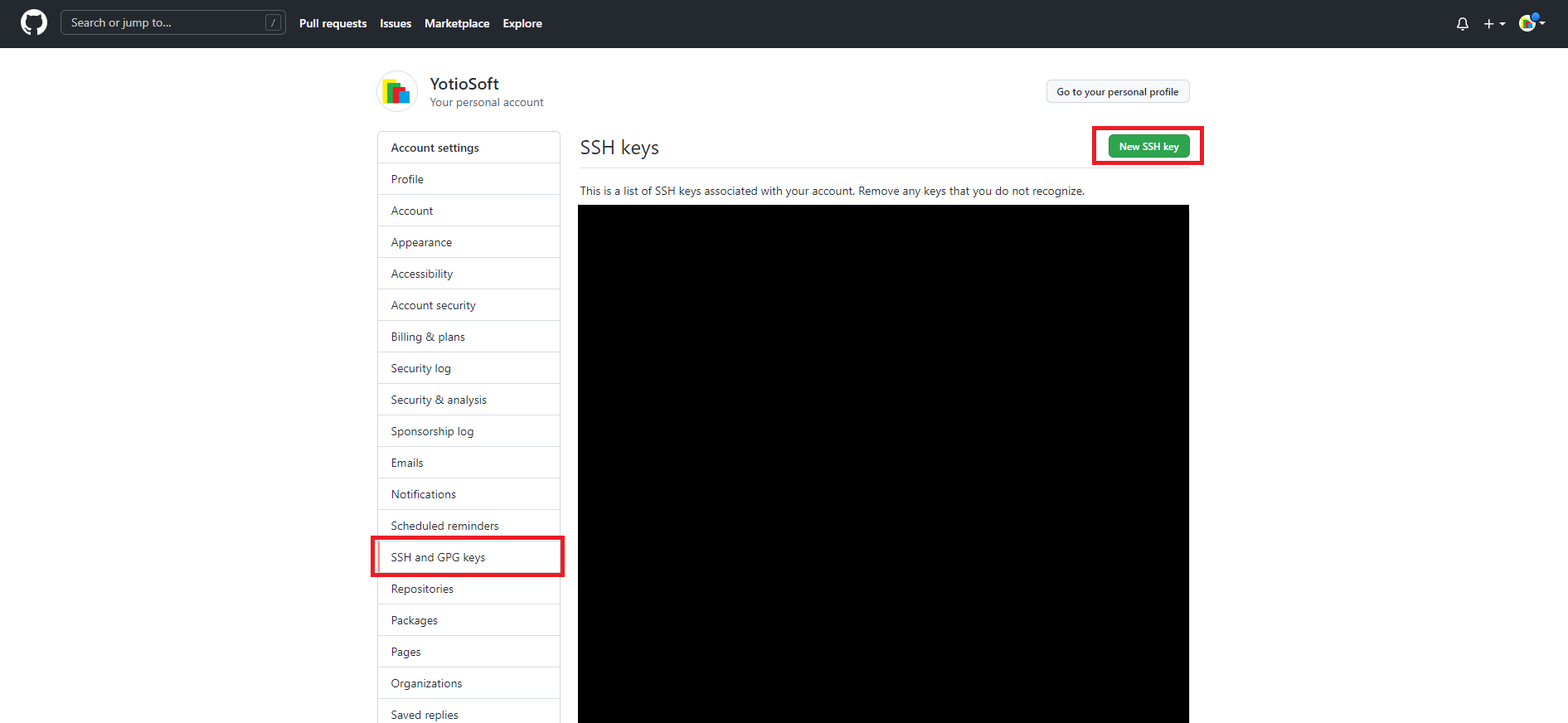Open Appearance settings
The width and height of the screenshot is (1568, 723).
(468, 242)
